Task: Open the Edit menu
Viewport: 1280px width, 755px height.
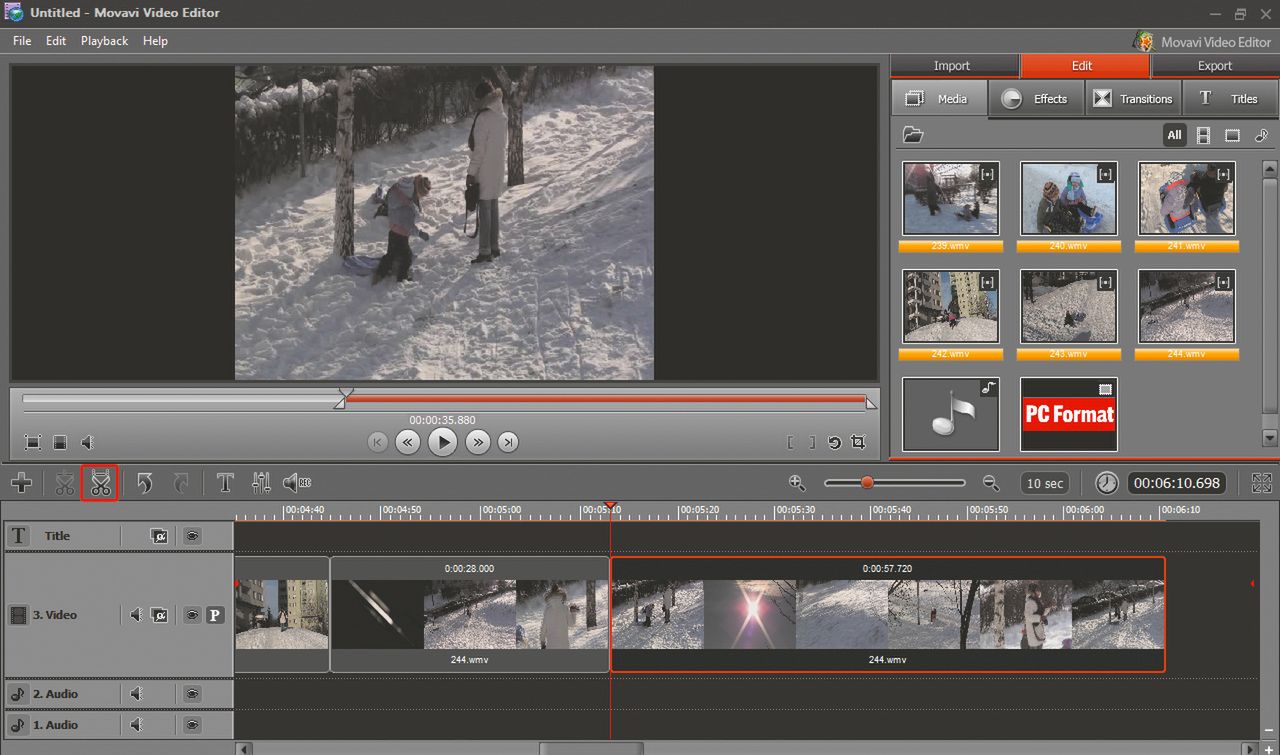Action: click(56, 41)
